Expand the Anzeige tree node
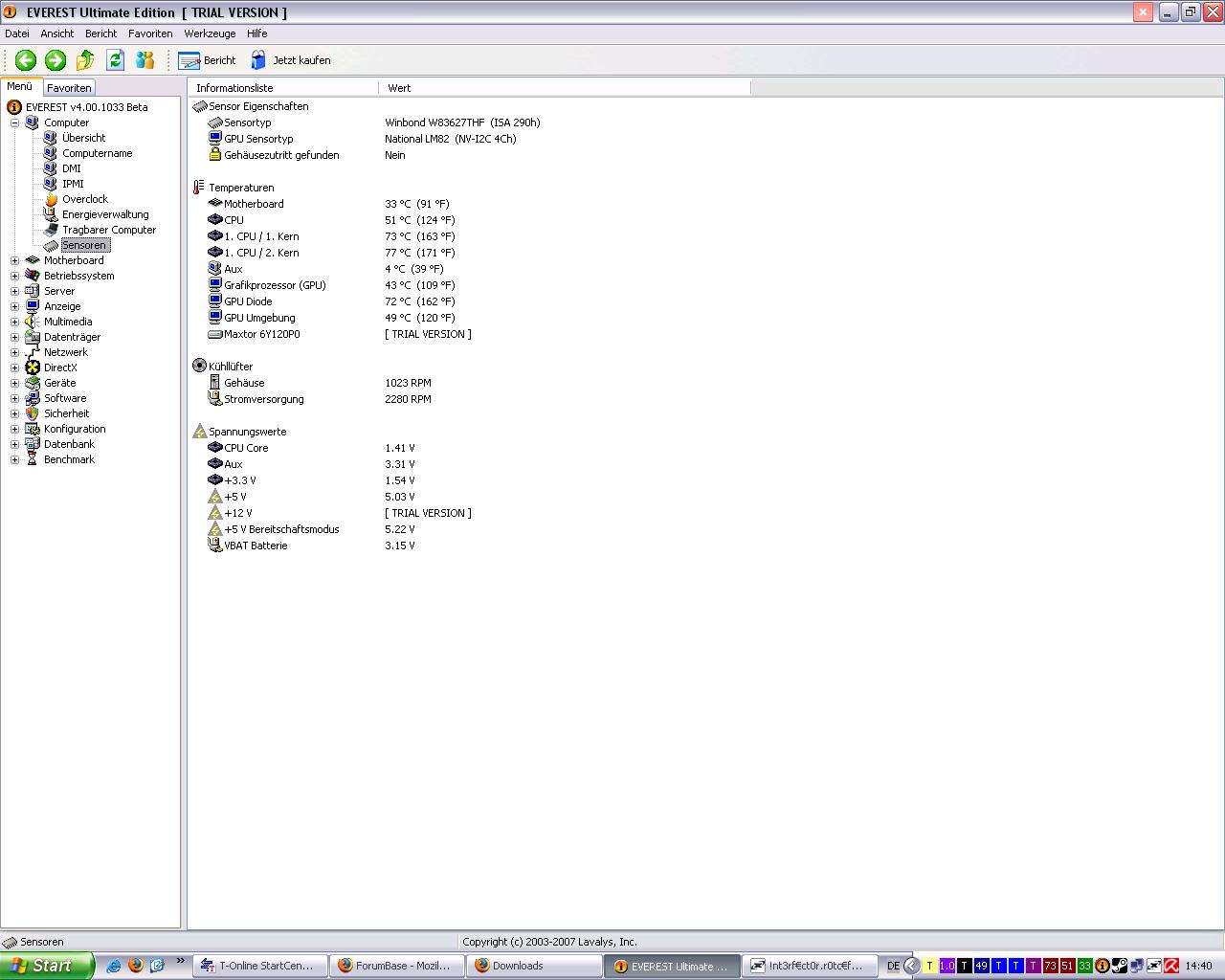 [14, 306]
